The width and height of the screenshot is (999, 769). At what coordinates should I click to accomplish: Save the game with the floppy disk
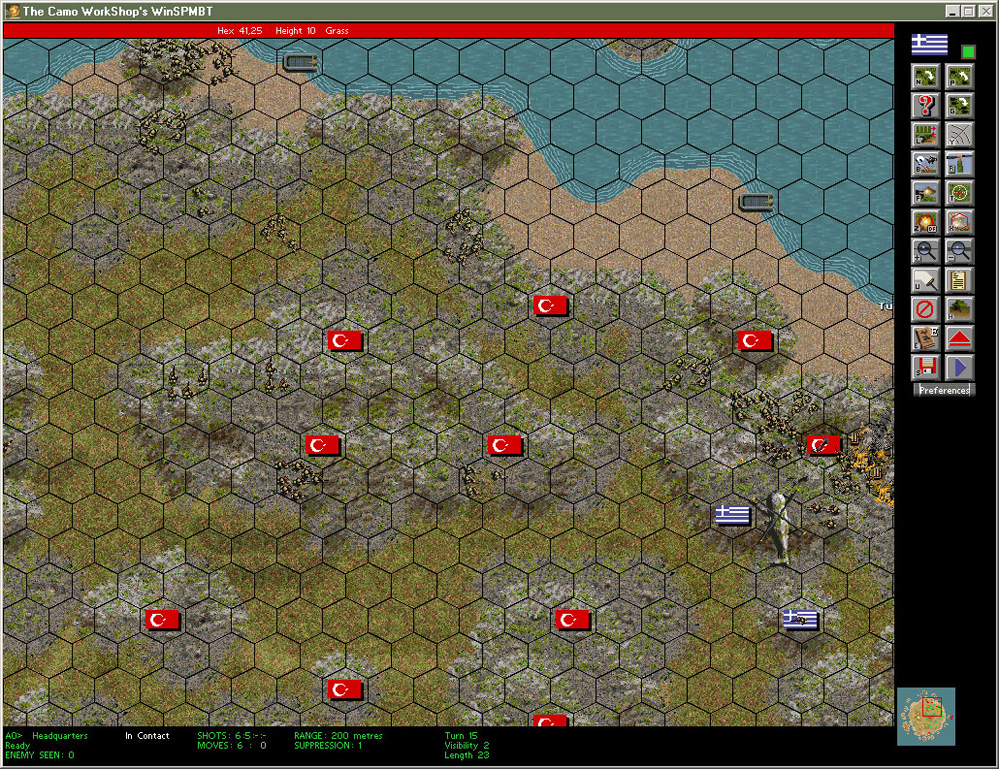[925, 368]
